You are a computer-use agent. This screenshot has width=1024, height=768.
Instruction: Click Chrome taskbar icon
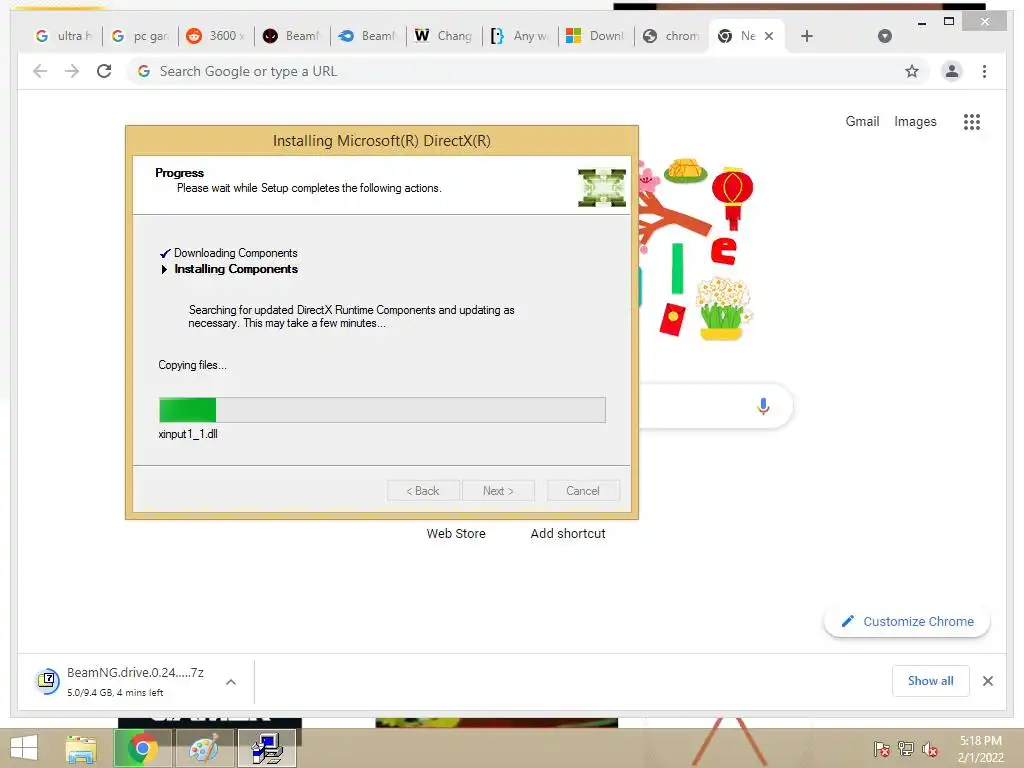142,748
